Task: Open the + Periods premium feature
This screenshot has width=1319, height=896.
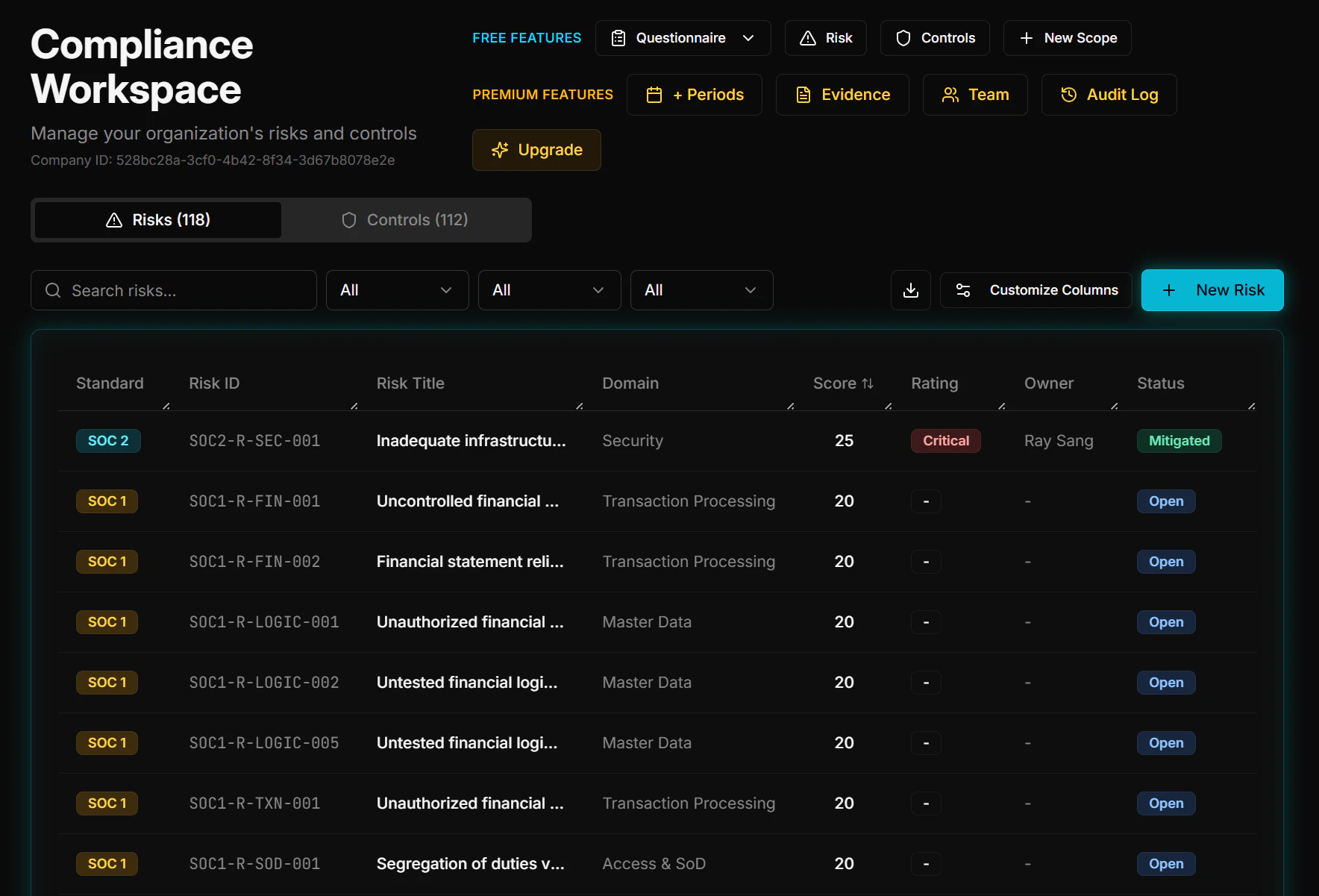Action: point(694,95)
